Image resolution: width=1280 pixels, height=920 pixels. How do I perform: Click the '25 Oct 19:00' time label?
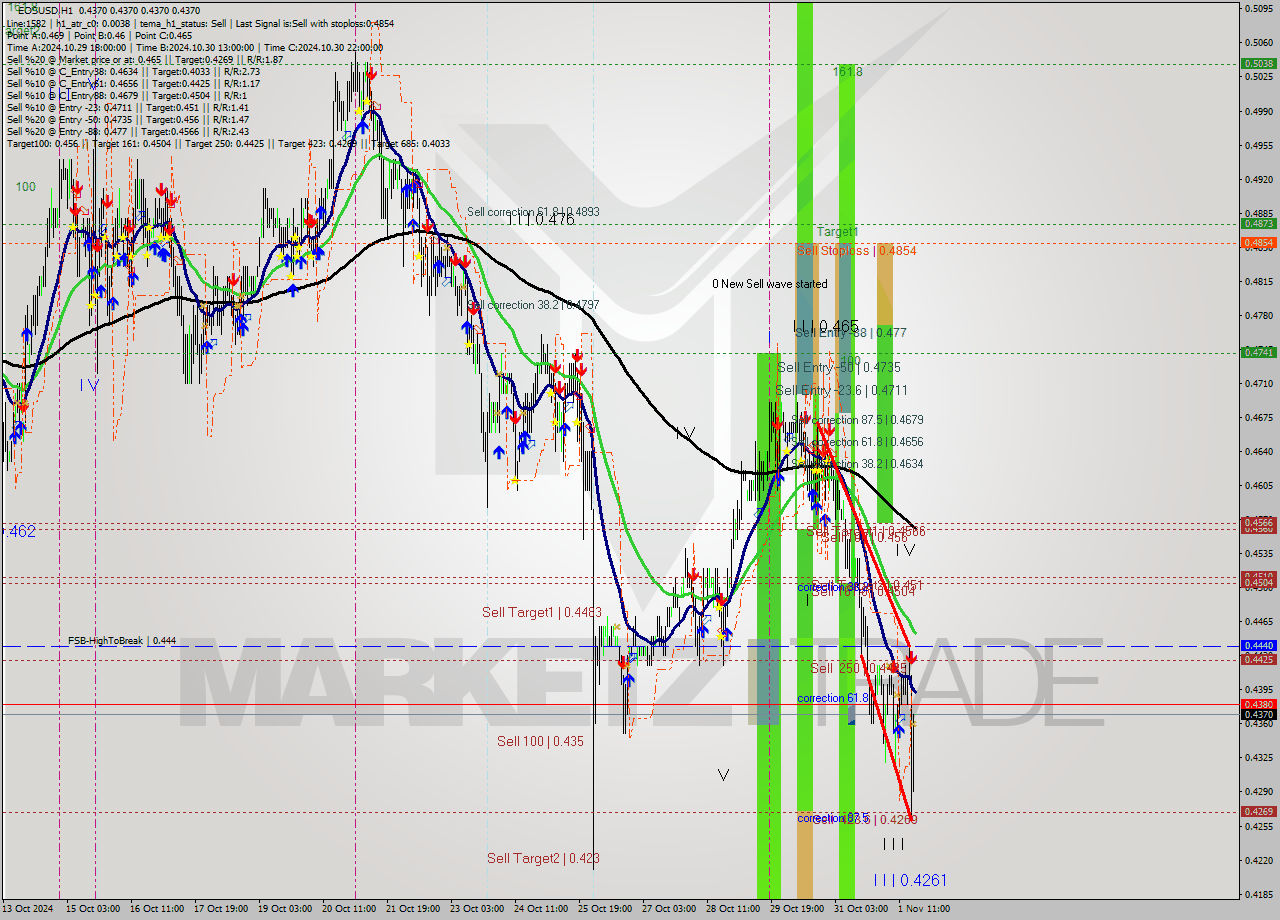(605, 909)
